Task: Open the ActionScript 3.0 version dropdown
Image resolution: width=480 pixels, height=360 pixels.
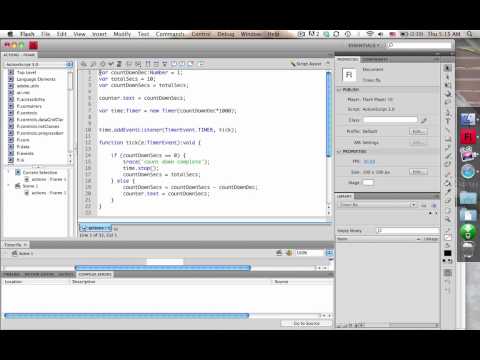Action: (x=39, y=64)
